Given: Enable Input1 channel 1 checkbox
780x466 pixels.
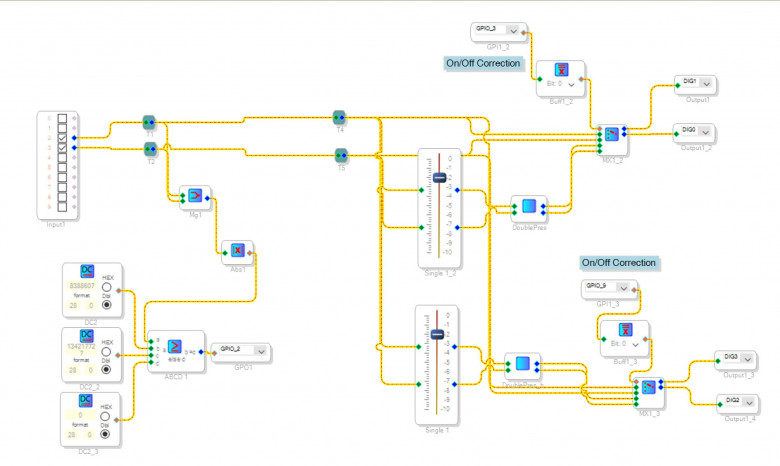Looking at the screenshot, I should 62,128.
